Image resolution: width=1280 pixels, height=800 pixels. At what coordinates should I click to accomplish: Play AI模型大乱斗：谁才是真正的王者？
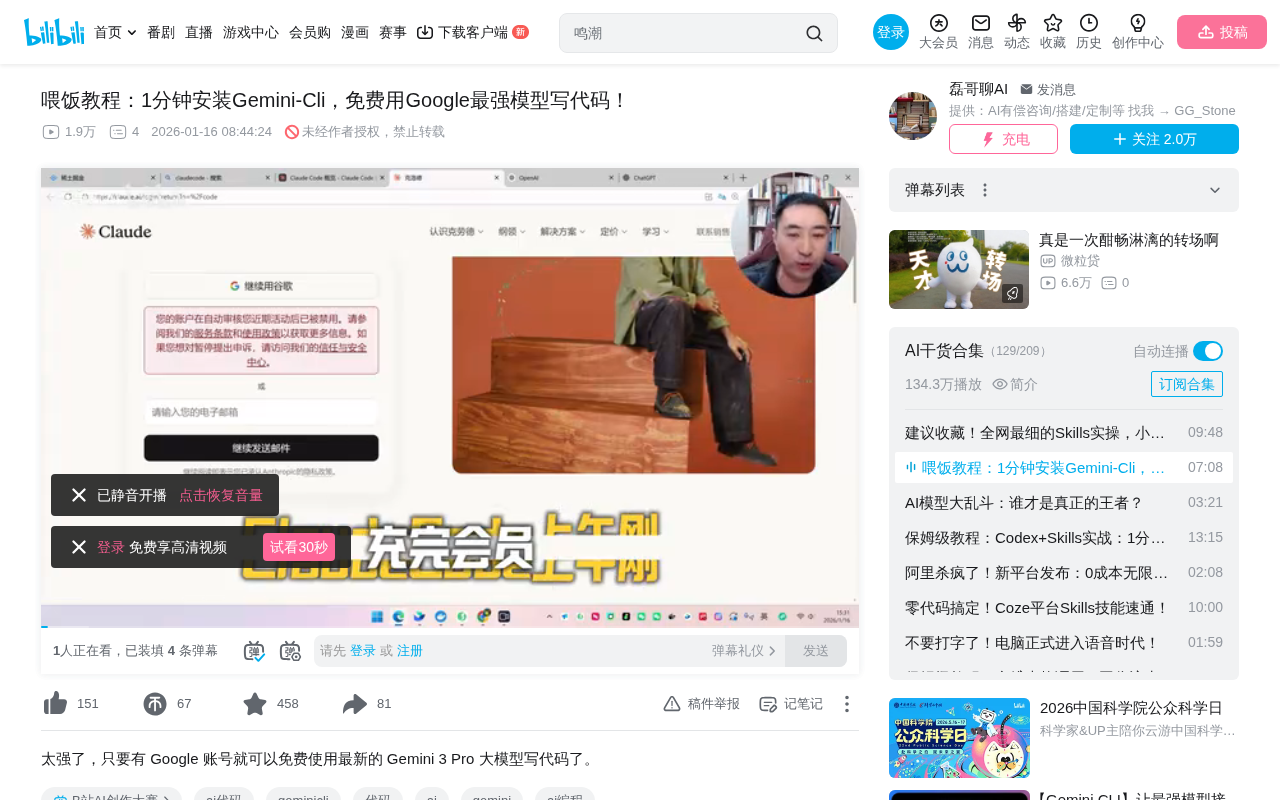(1064, 503)
